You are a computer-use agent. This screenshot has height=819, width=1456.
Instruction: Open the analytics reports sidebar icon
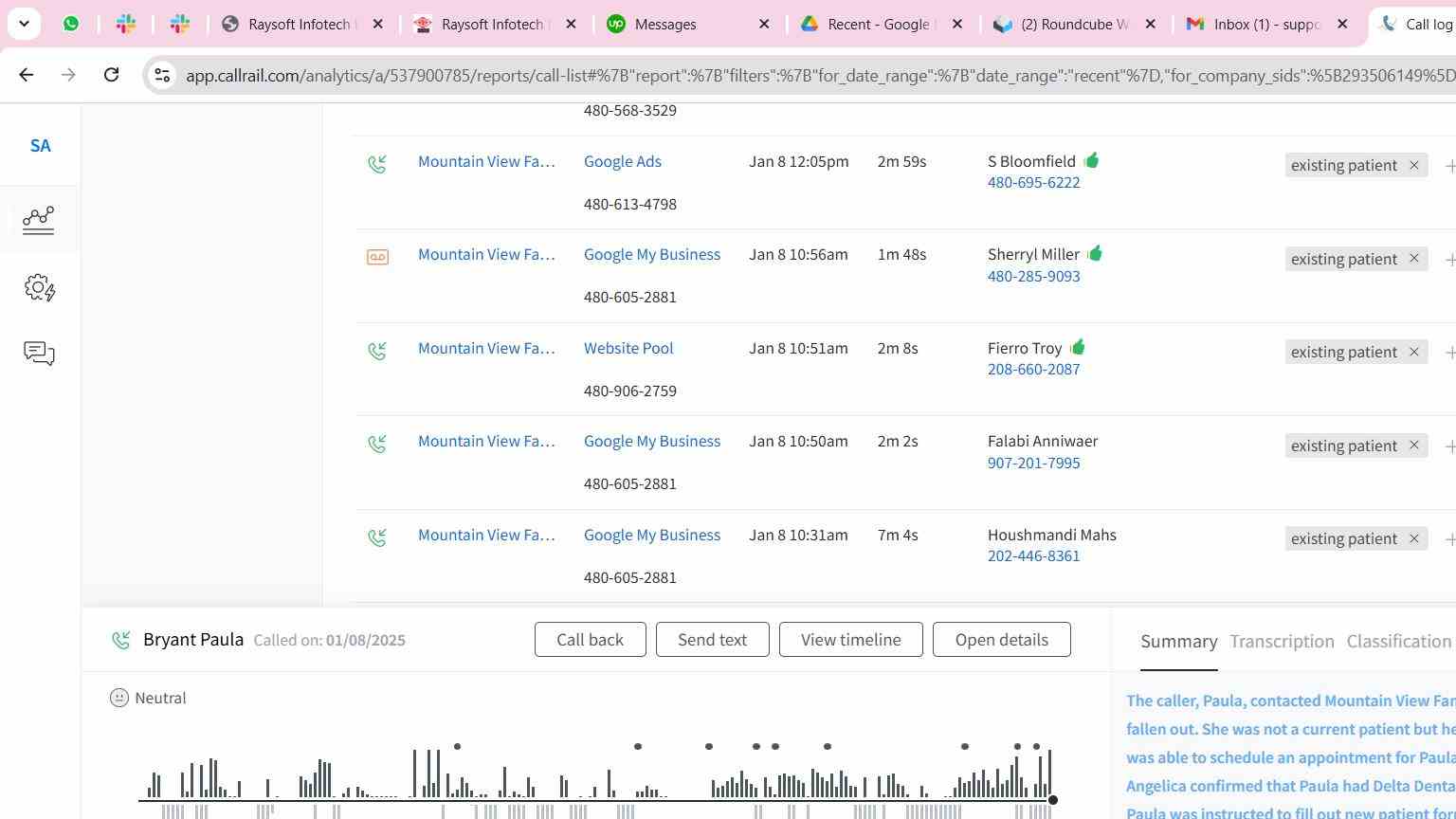pos(39,220)
